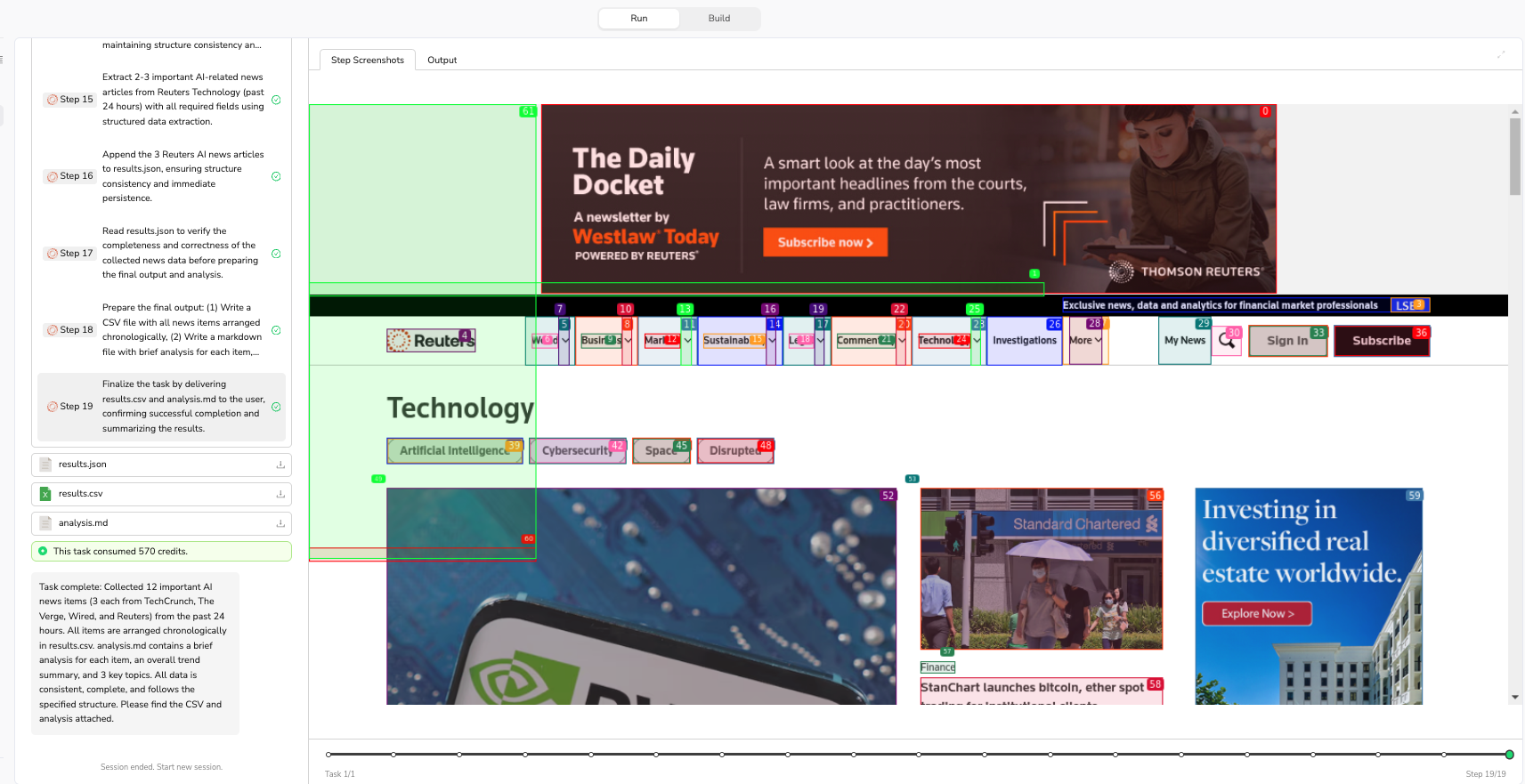Select the highlighted Step 19 badge

point(69,407)
